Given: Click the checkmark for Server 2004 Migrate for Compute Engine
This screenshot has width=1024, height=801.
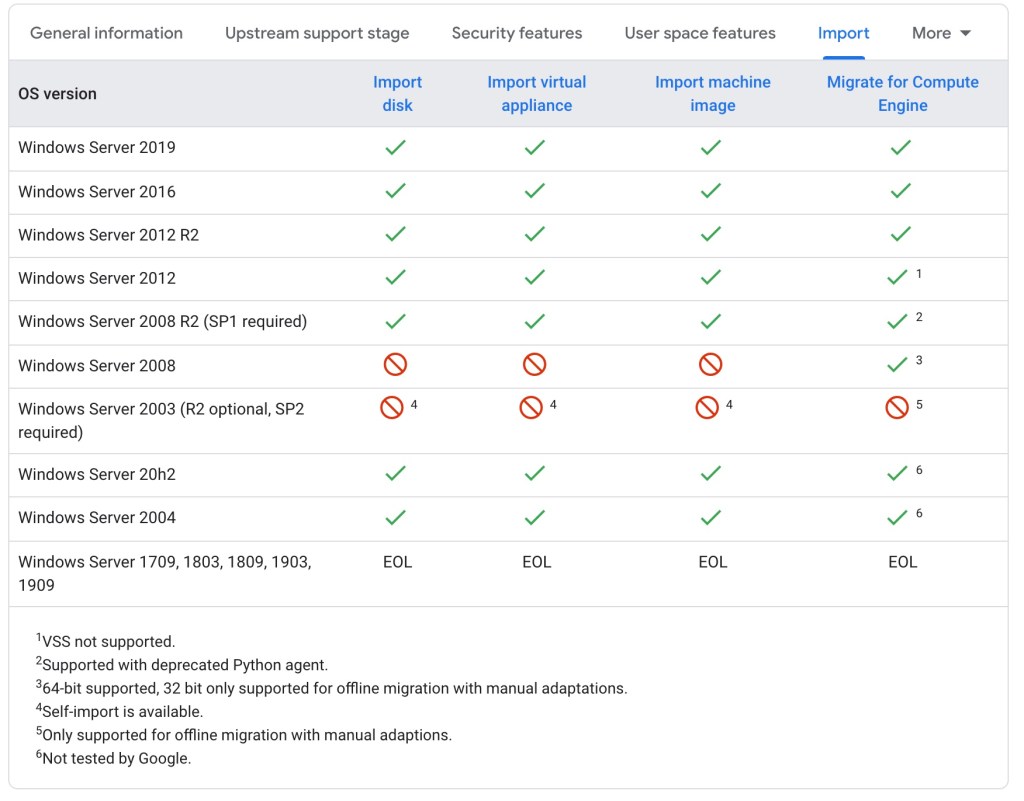Looking at the screenshot, I should pyautogui.click(x=897, y=518).
